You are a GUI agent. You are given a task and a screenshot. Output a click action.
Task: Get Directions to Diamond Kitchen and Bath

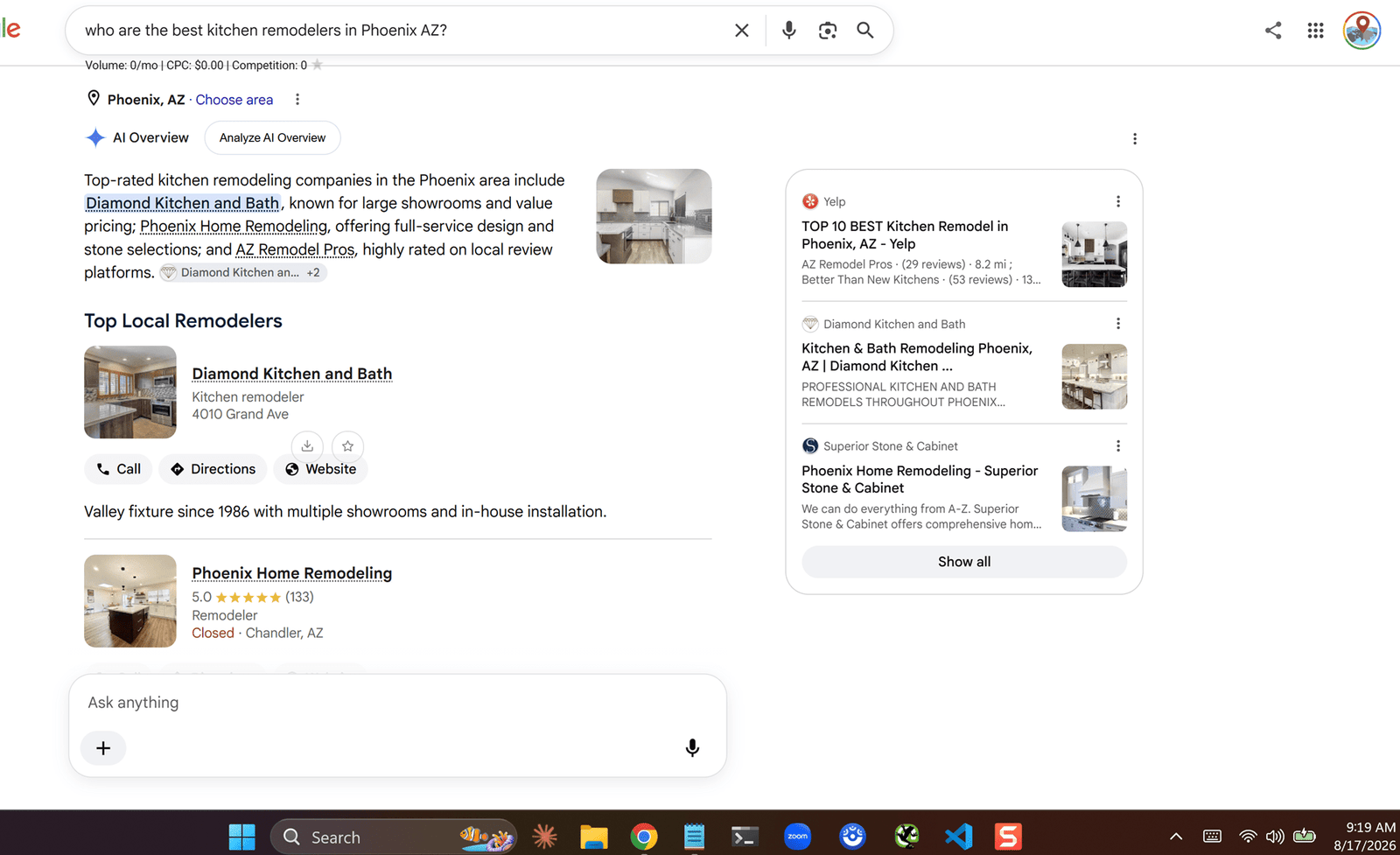213,469
